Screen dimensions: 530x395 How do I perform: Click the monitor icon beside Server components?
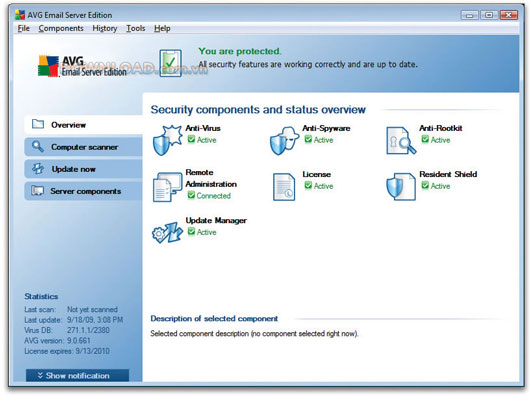(37, 191)
